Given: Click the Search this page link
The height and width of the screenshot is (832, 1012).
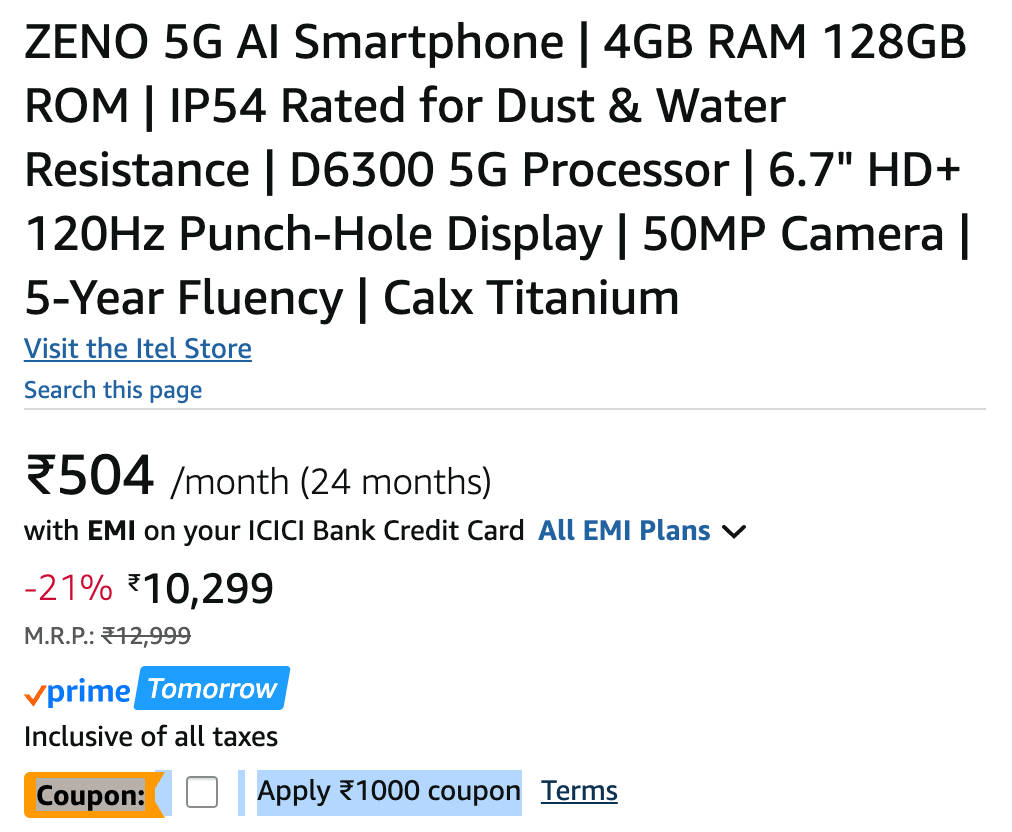Looking at the screenshot, I should coord(113,390).
